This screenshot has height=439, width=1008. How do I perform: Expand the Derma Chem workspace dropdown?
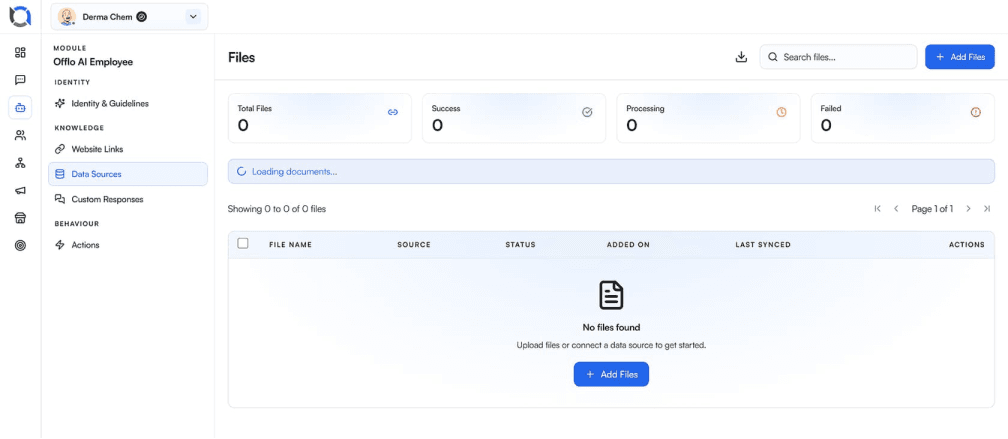pos(193,17)
